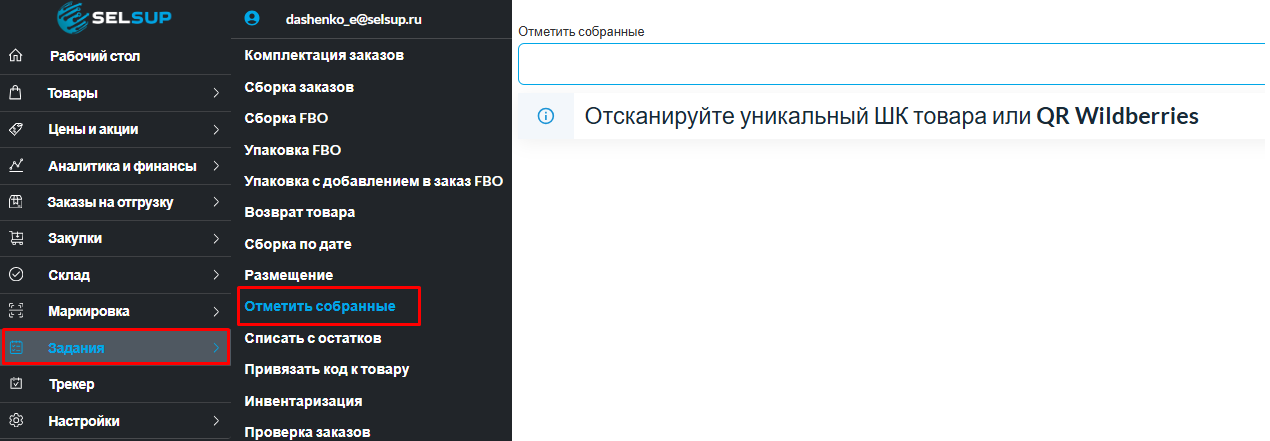Click the calendar icon beside Задания
The height and width of the screenshot is (441, 1270).
click(15, 348)
